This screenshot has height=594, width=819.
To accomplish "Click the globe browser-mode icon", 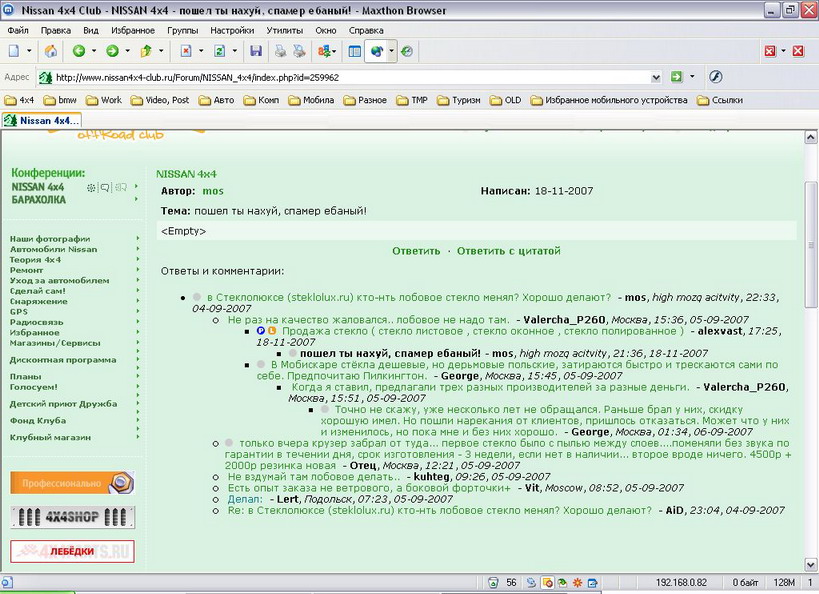I will pos(377,51).
